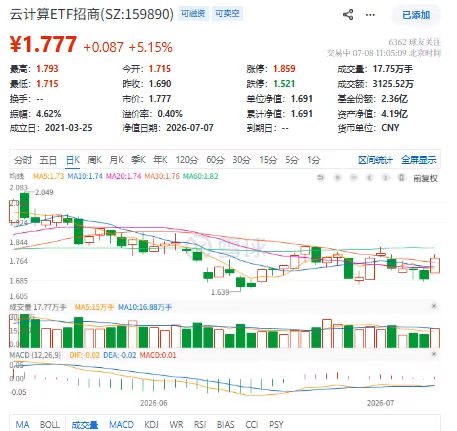Switch to the 30分 interval tab
The height and width of the screenshot is (431, 457).
[242, 160]
